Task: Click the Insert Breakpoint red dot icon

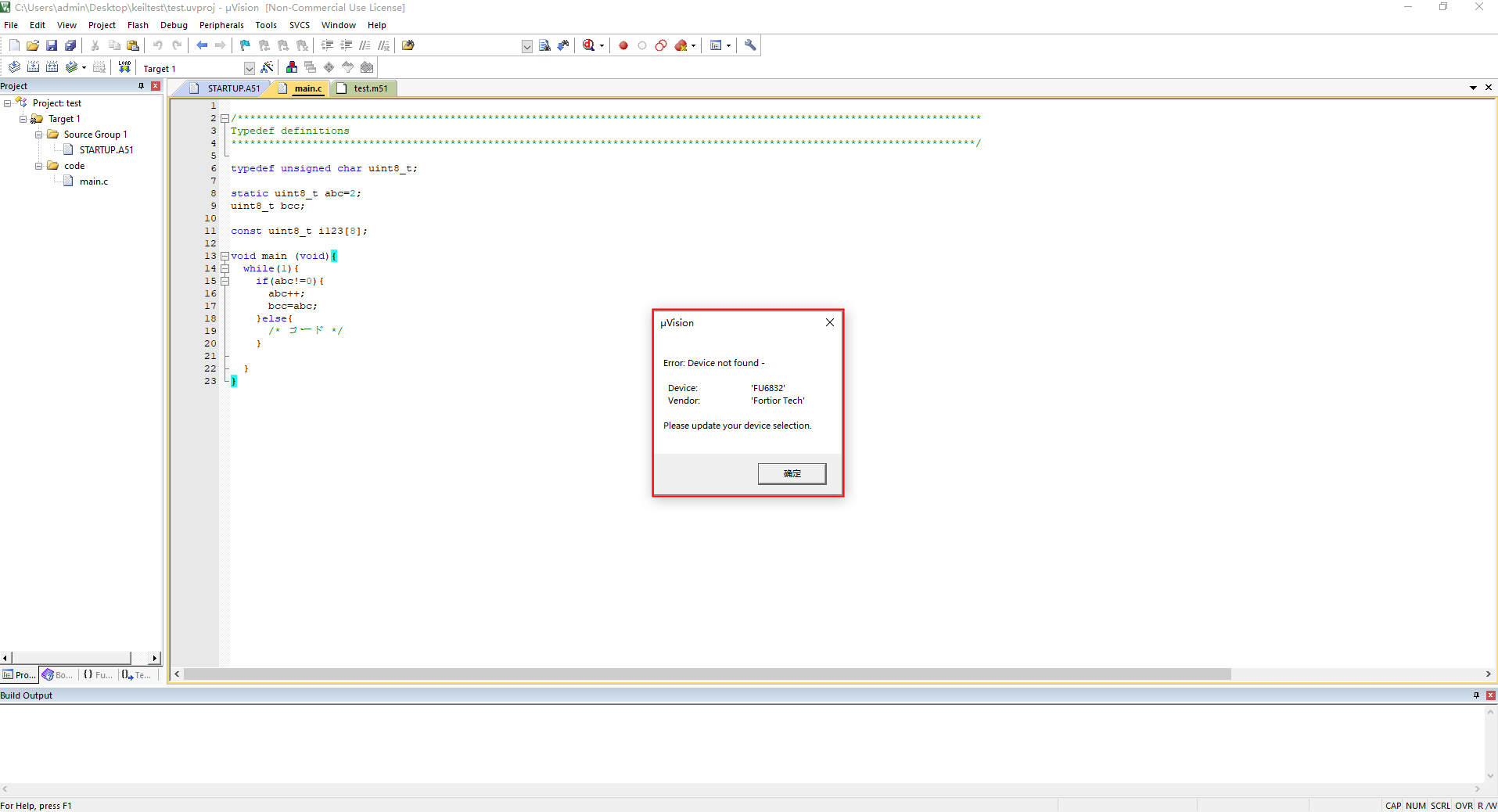Action: click(623, 45)
